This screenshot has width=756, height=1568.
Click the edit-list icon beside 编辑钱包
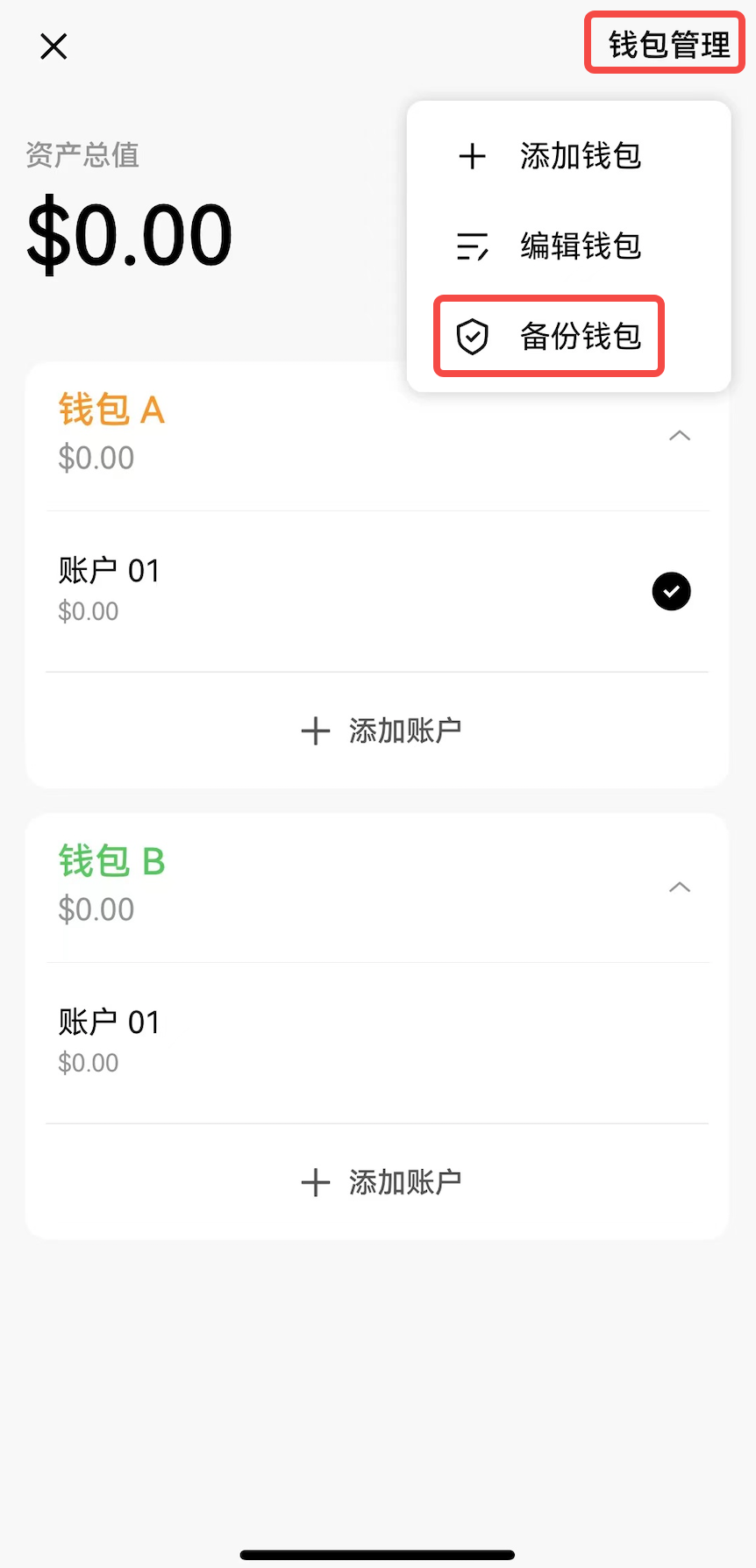pos(472,246)
